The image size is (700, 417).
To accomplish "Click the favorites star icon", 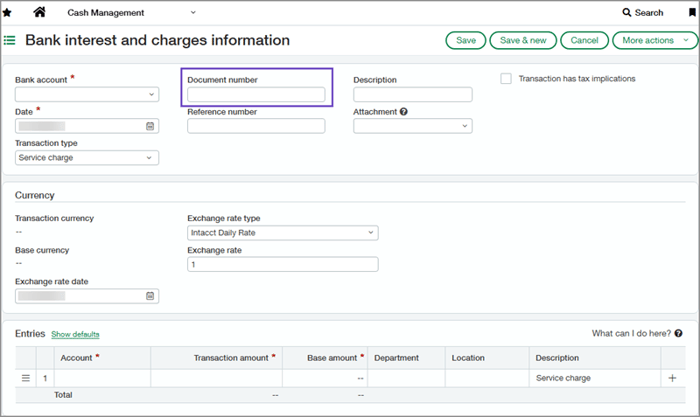I will pyautogui.click(x=8, y=13).
